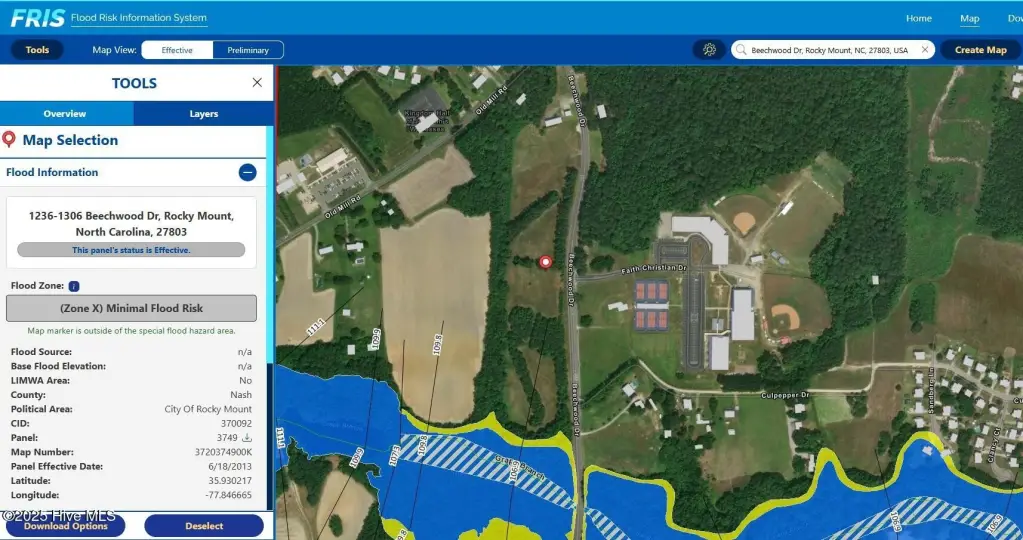The width and height of the screenshot is (1023, 540).
Task: Click the Flood Zone info icon
Action: 74,286
